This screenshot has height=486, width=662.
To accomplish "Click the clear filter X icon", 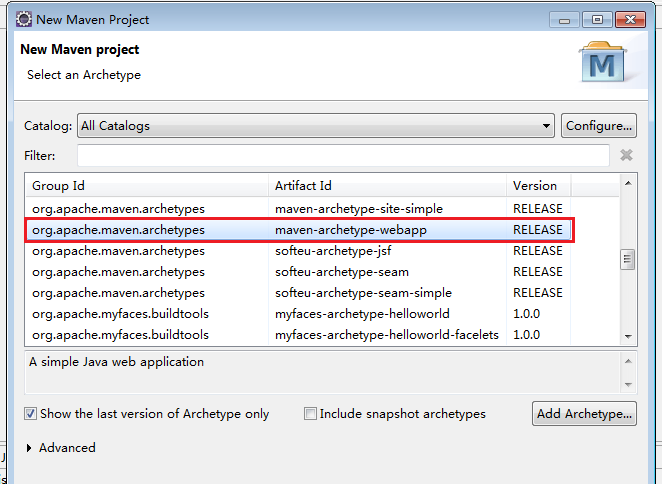I will tap(626, 155).
